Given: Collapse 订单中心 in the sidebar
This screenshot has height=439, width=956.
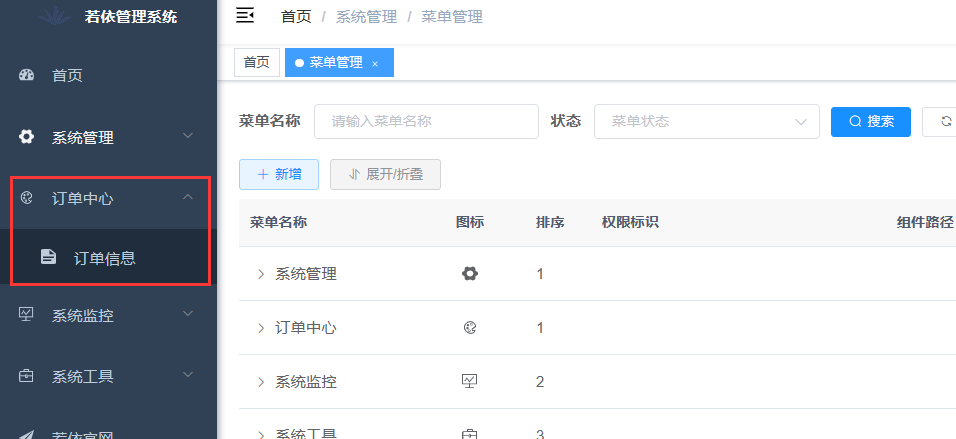Looking at the screenshot, I should [x=188, y=196].
